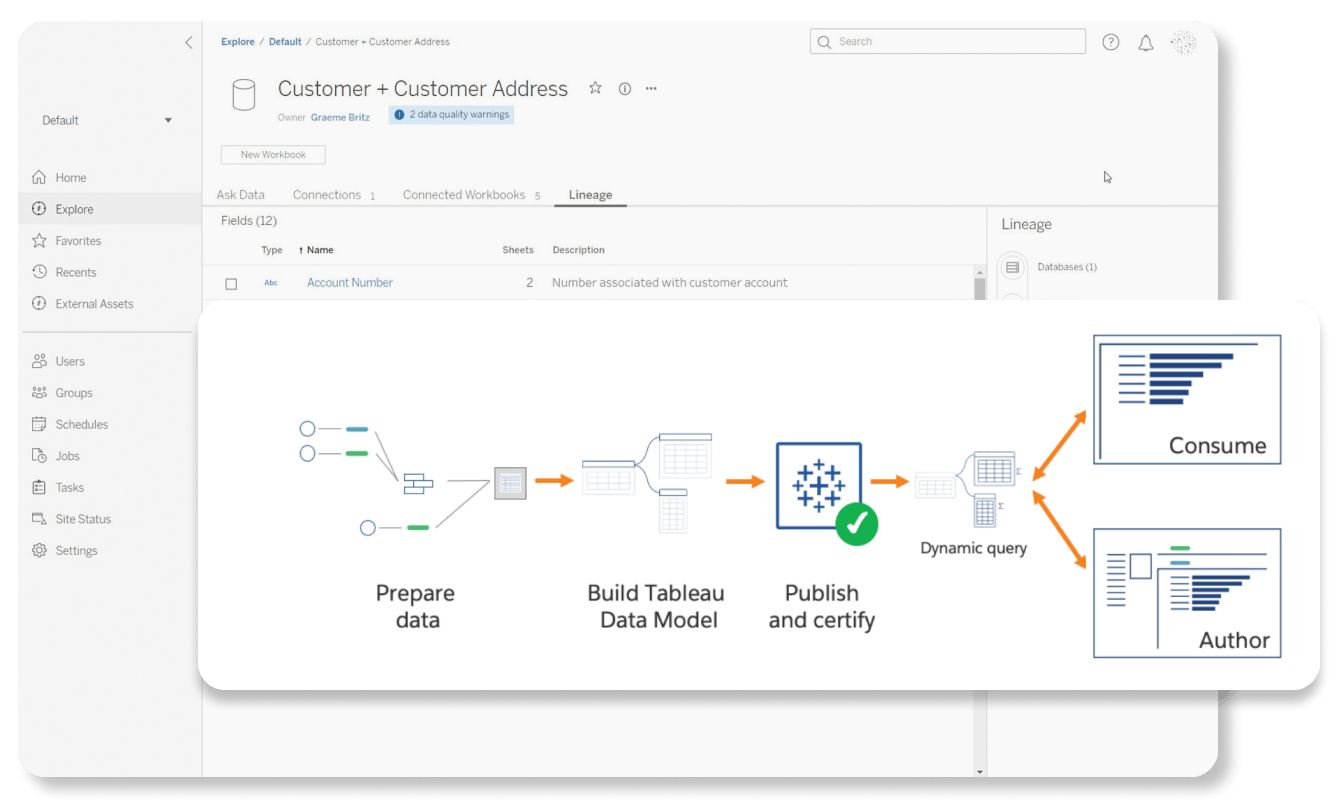1335x801 pixels.
Task: Favorite the data source using the star
Action: coord(595,88)
